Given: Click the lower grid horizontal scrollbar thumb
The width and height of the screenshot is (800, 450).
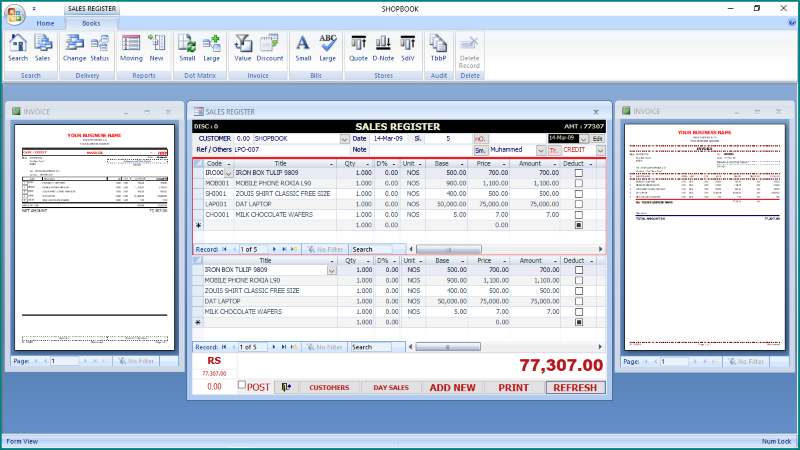Looking at the screenshot, I should pos(447,347).
